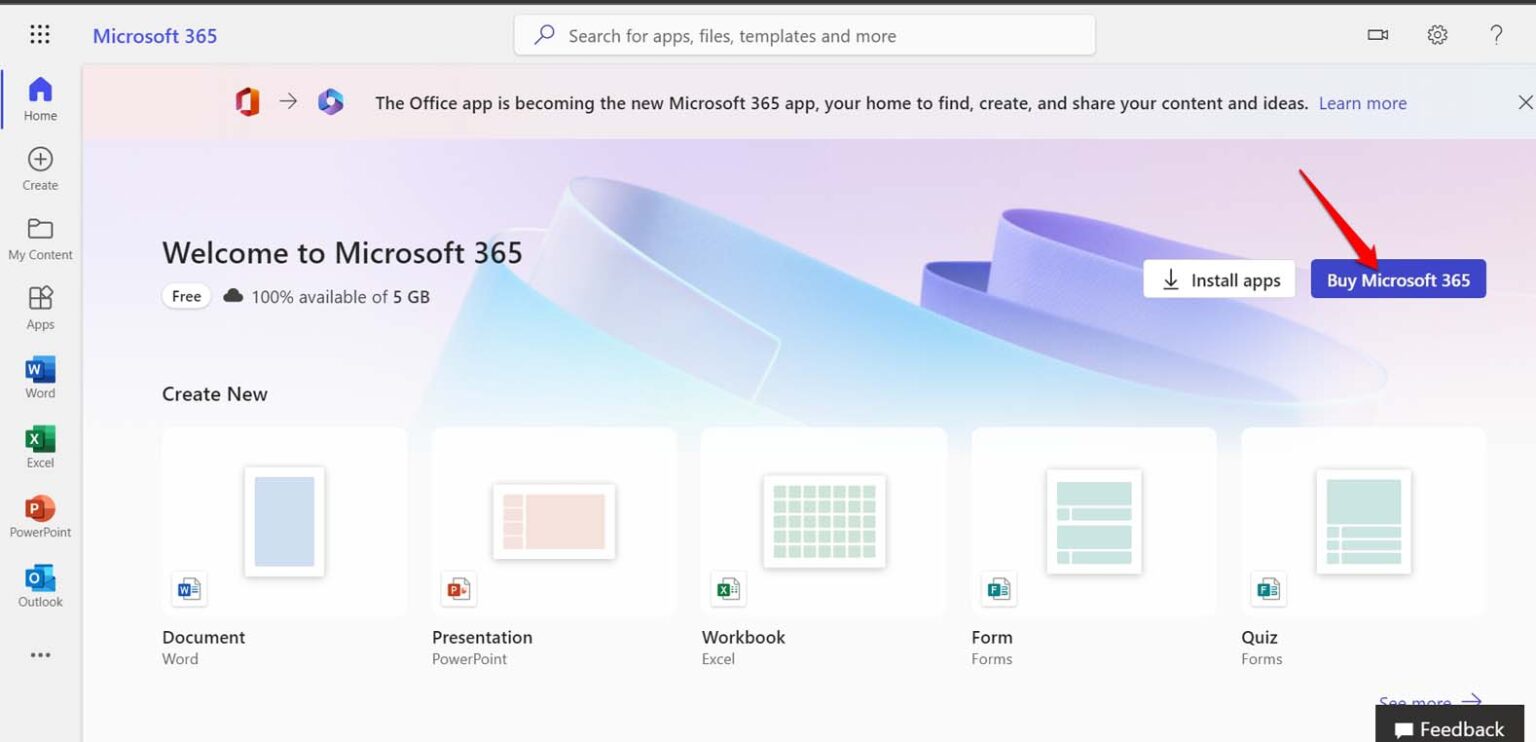
Task: Expand more apps via sidebar ellipsis
Action: (40, 655)
